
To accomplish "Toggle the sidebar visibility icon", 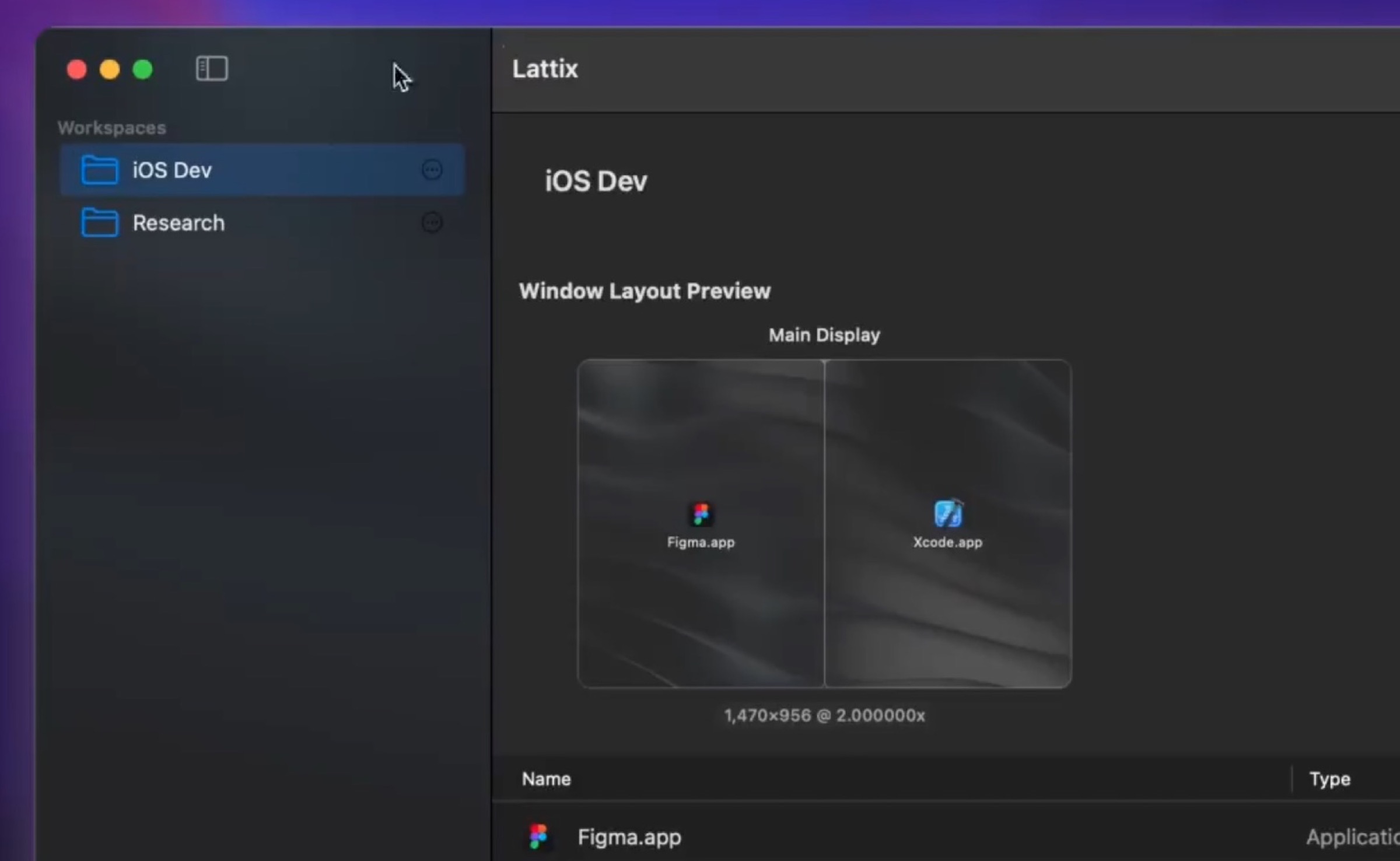I will point(211,69).
